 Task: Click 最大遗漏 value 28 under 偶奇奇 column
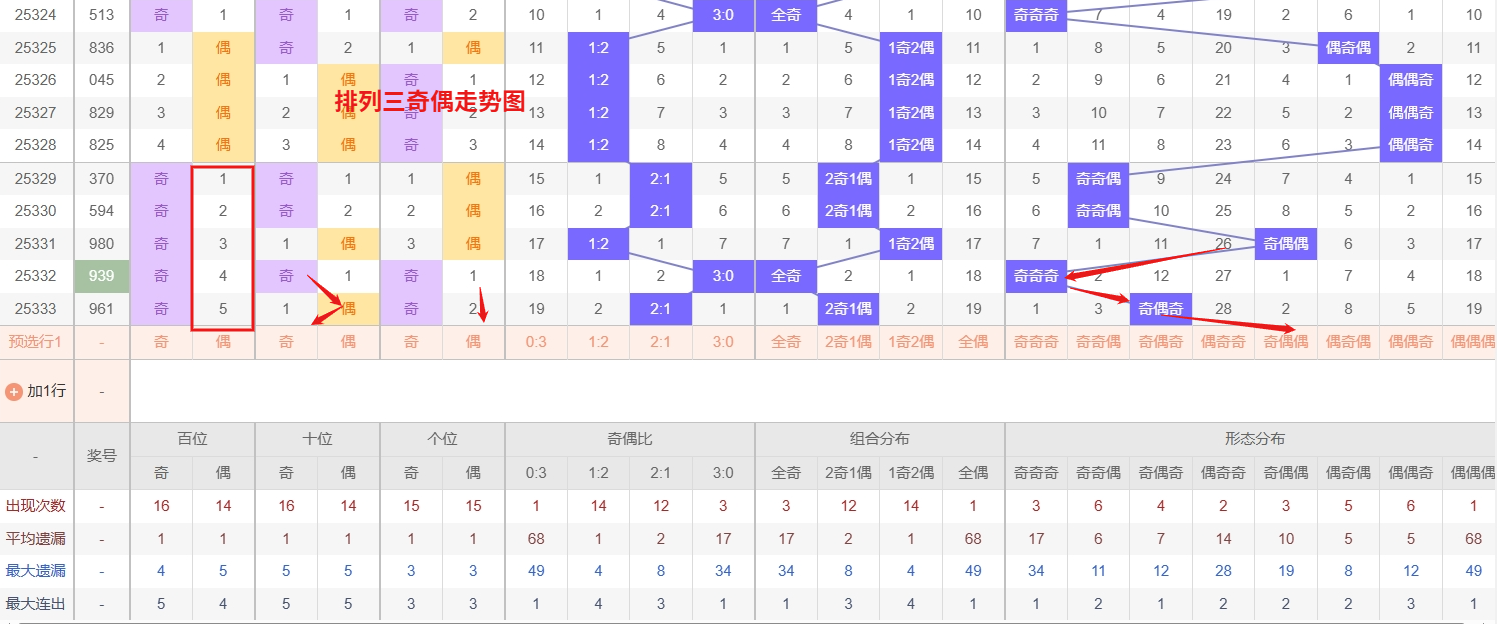point(1223,571)
